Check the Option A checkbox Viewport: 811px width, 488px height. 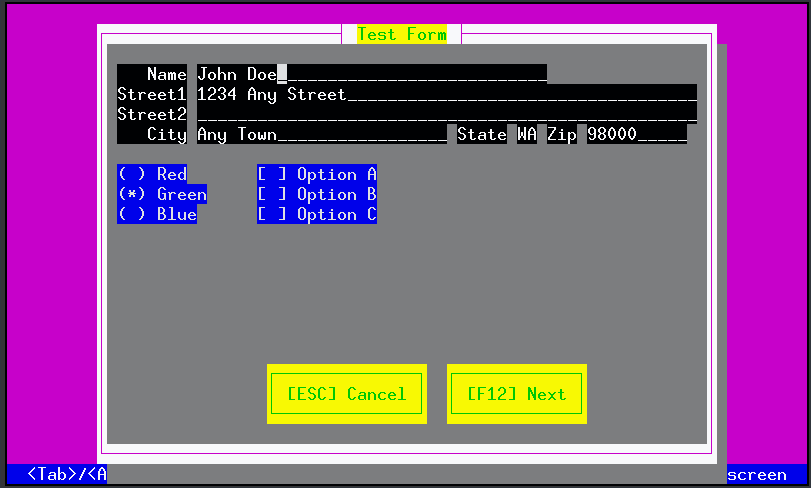317,174
